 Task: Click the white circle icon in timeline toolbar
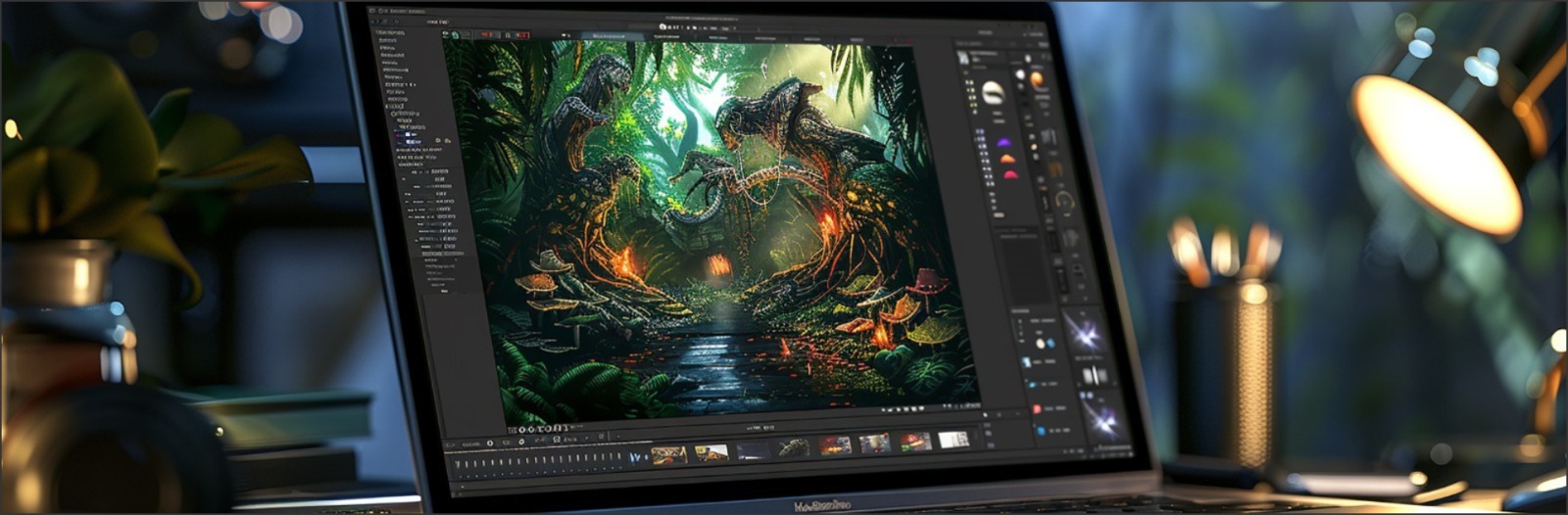pos(490,443)
